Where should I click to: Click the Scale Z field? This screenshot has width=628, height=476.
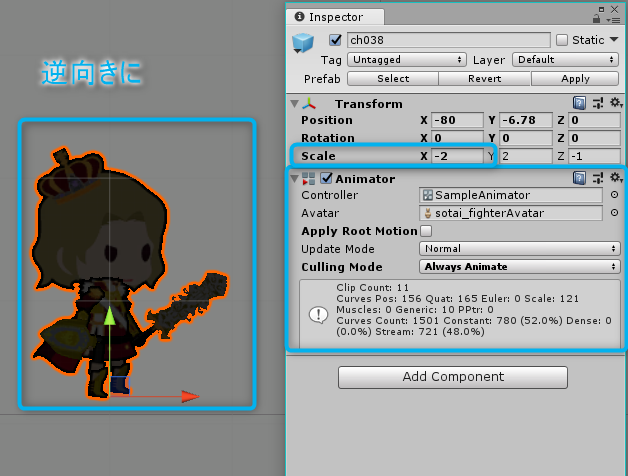(594, 156)
